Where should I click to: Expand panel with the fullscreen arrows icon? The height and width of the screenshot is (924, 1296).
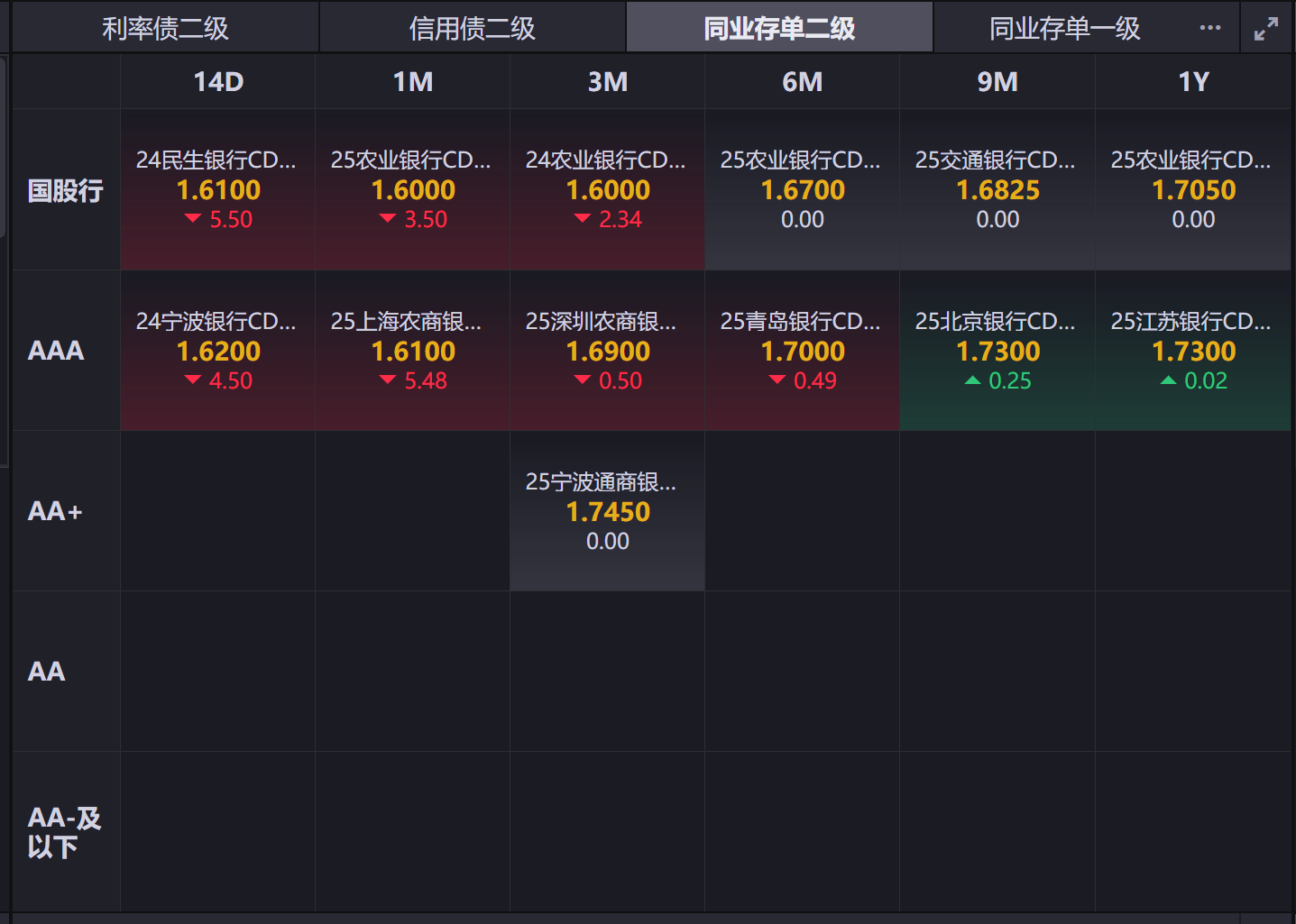[1266, 29]
